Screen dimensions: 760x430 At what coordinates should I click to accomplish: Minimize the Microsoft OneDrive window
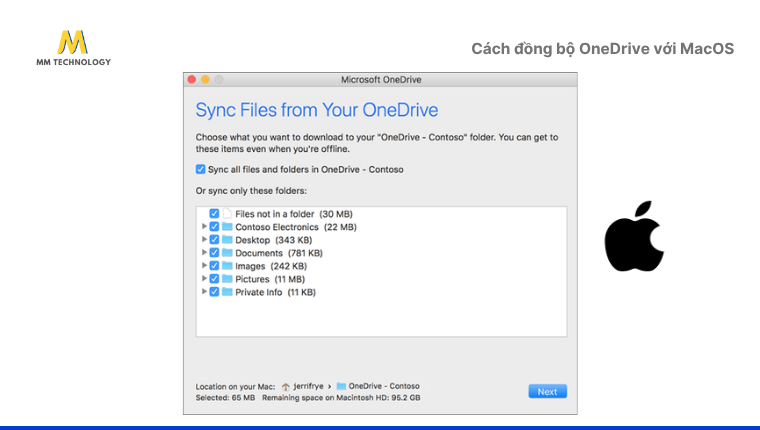coord(205,80)
